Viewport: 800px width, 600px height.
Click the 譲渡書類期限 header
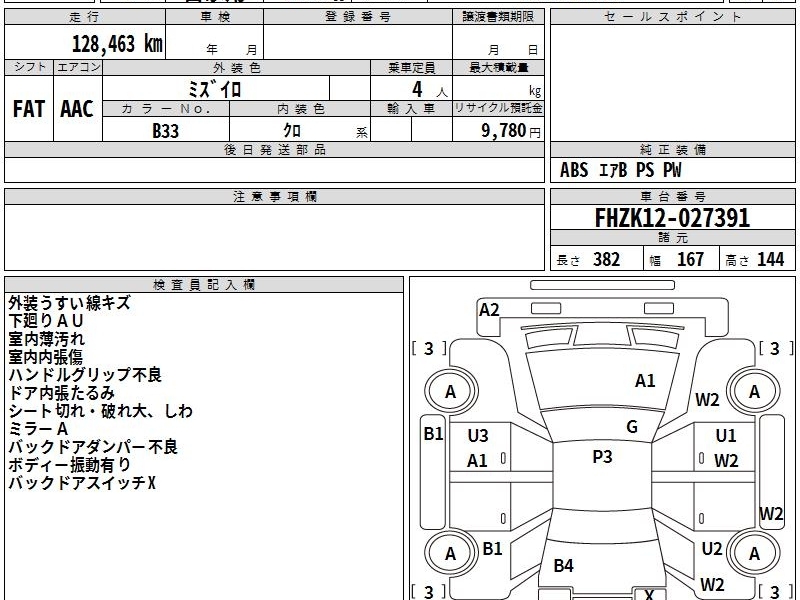coord(498,16)
